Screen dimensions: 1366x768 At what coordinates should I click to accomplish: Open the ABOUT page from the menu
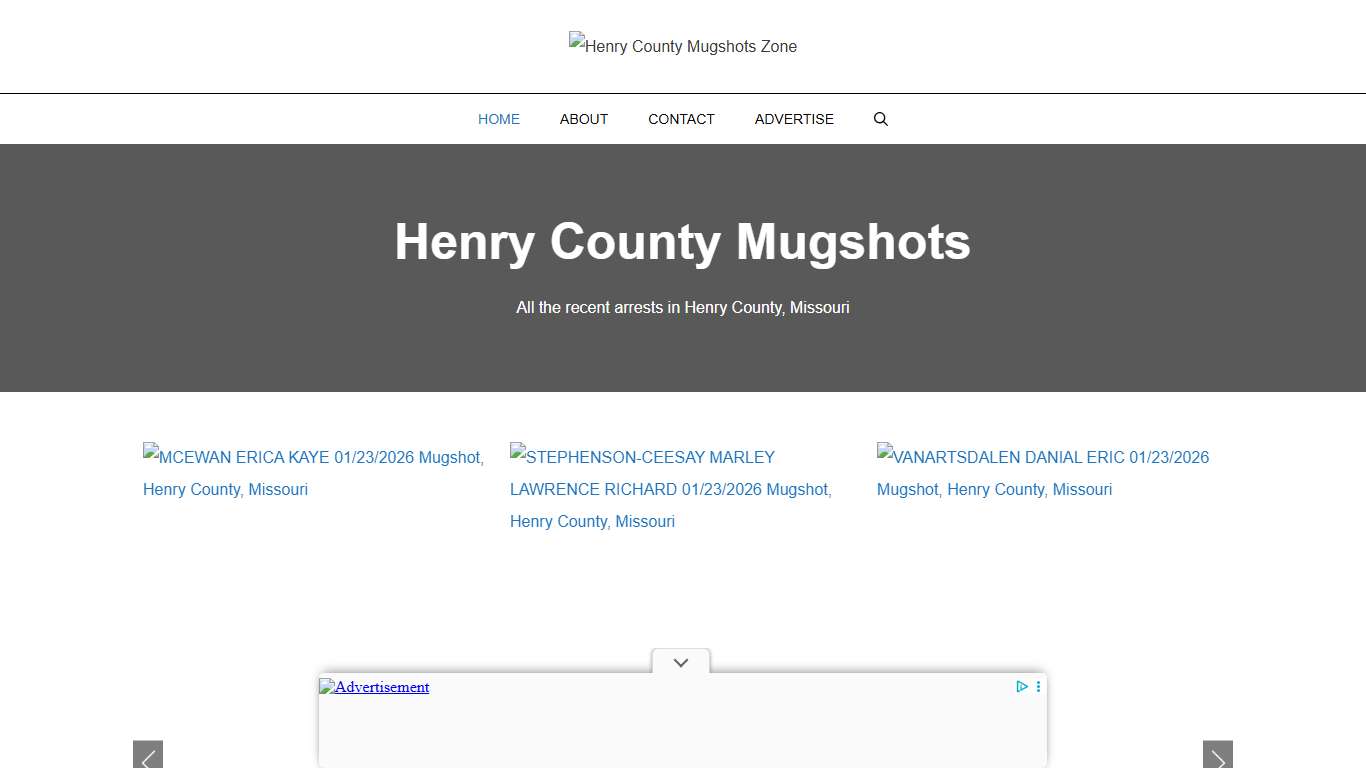(583, 119)
